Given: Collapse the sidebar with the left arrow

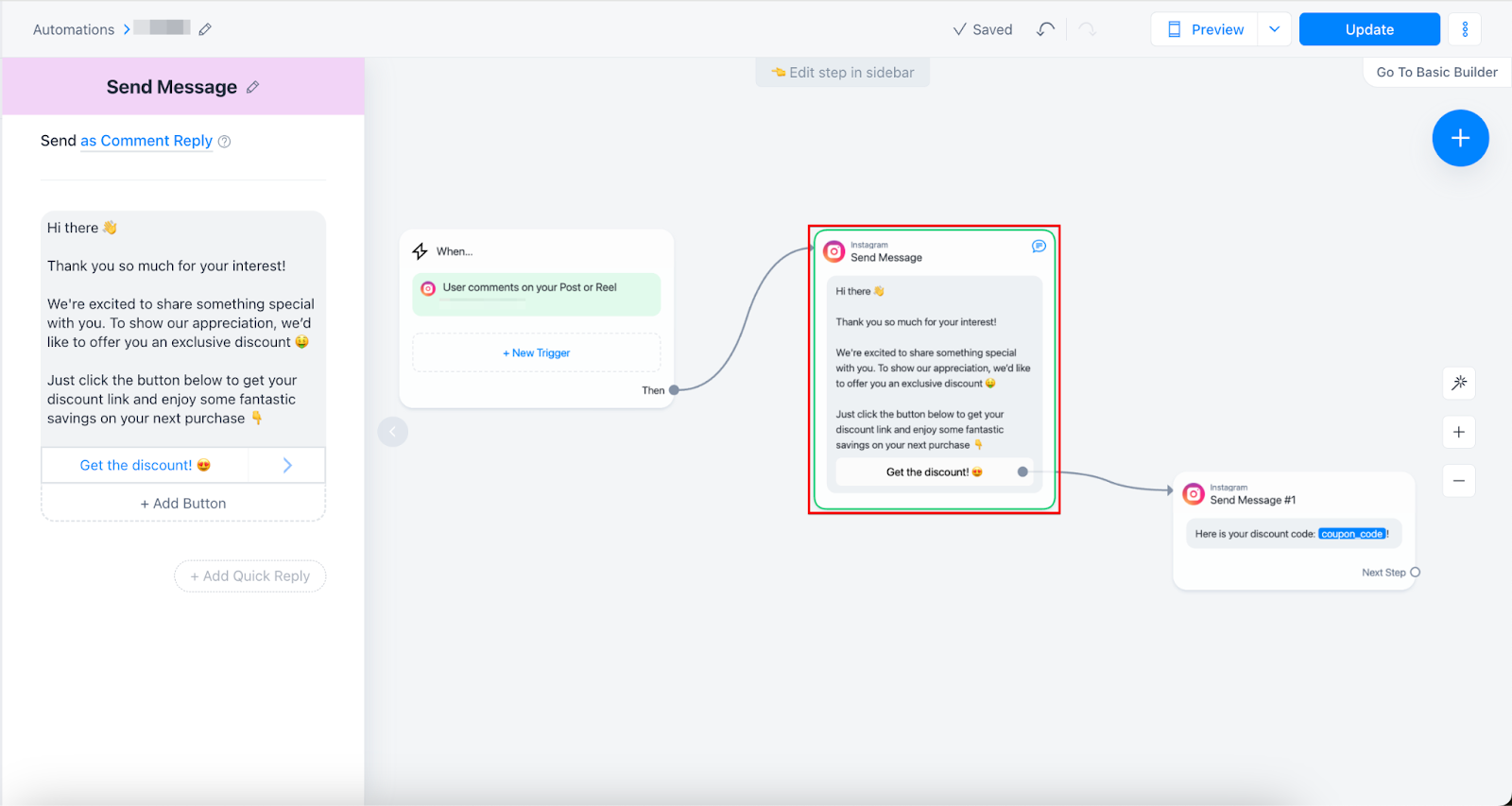Looking at the screenshot, I should pyautogui.click(x=393, y=432).
